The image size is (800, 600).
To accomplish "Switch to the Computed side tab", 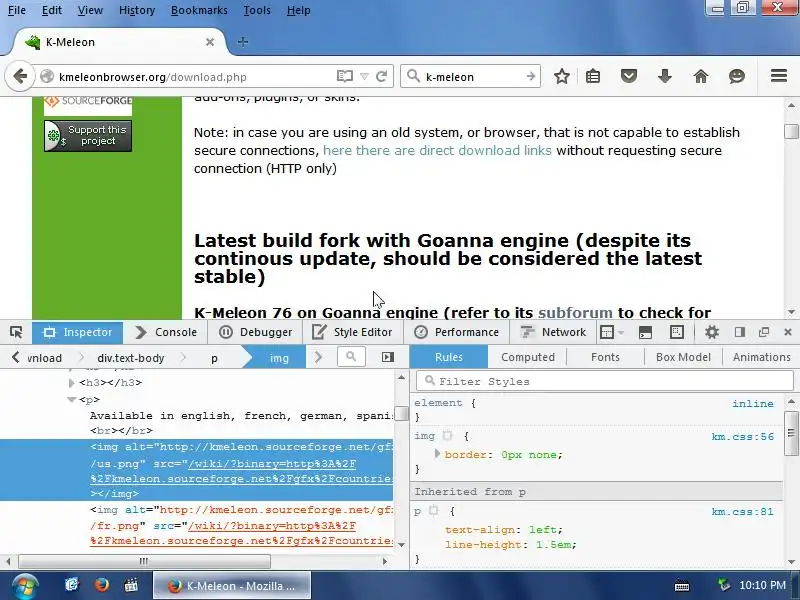I will click(528, 357).
